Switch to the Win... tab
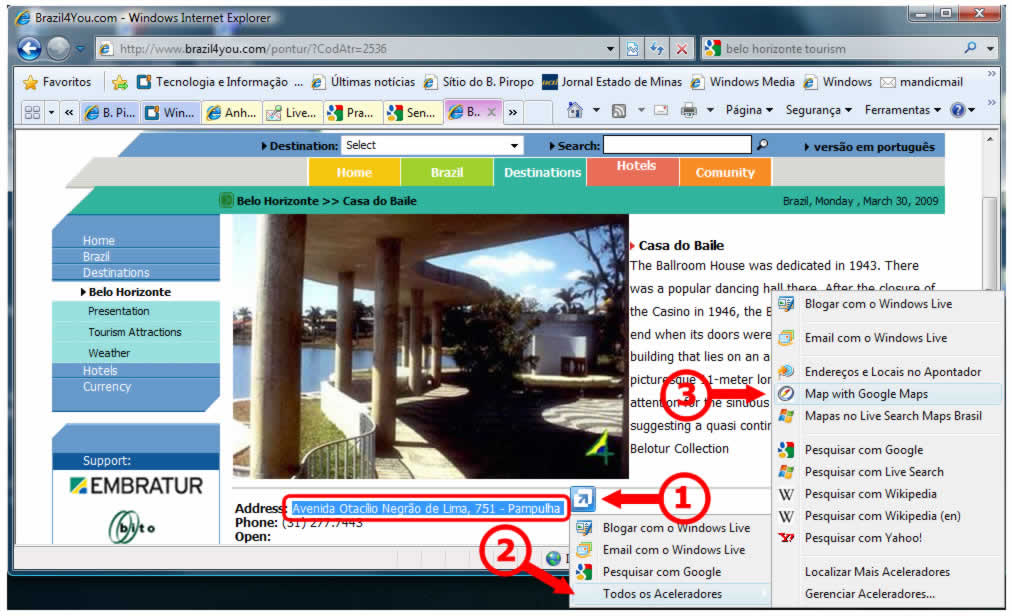The image size is (1012, 616). pos(170,112)
